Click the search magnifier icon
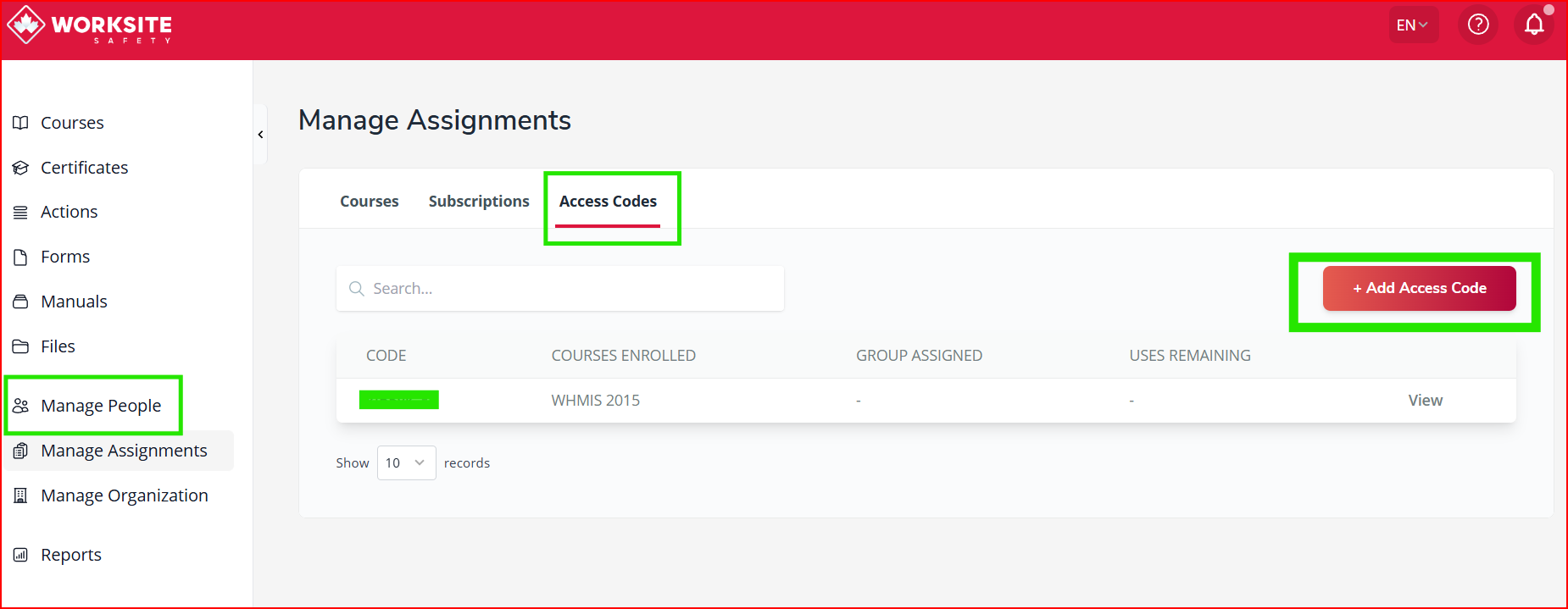Screen dimensions: 1568x609 coord(357,289)
